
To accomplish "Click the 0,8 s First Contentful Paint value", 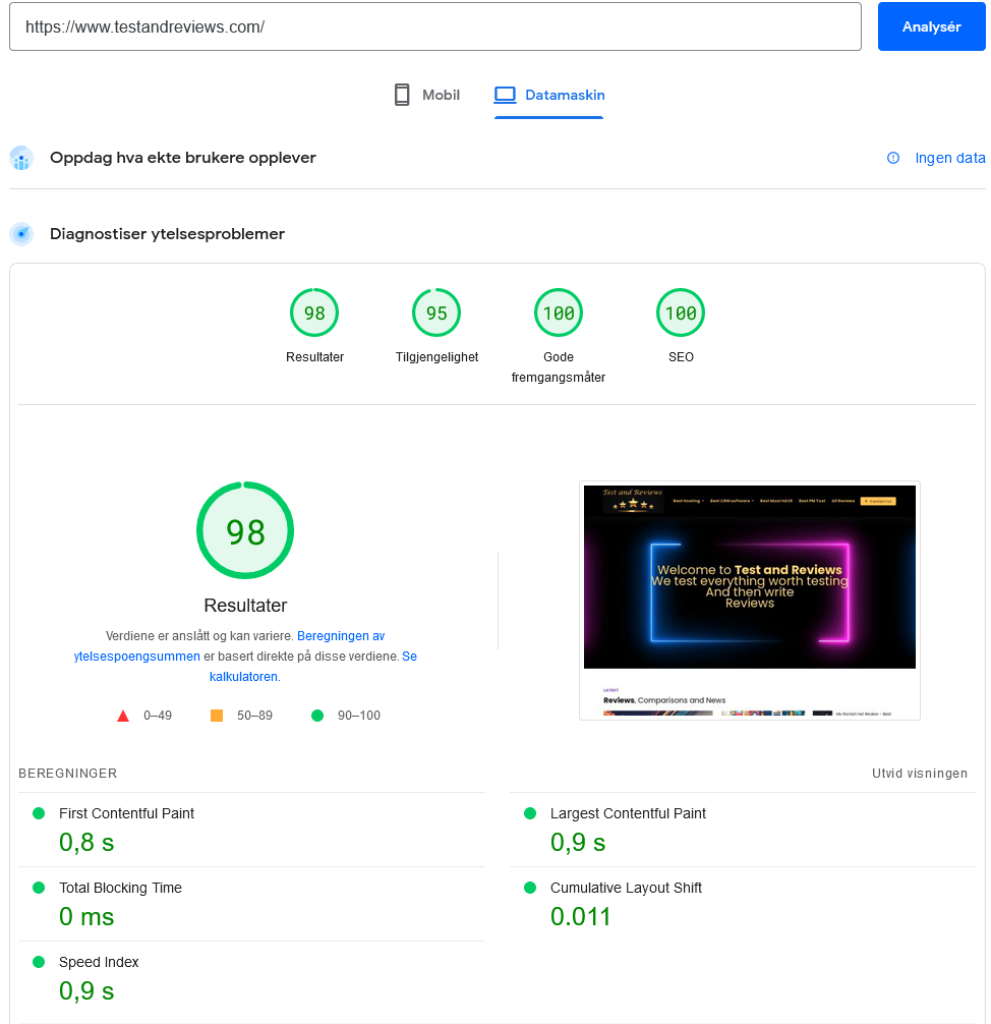I will pyautogui.click(x=86, y=843).
